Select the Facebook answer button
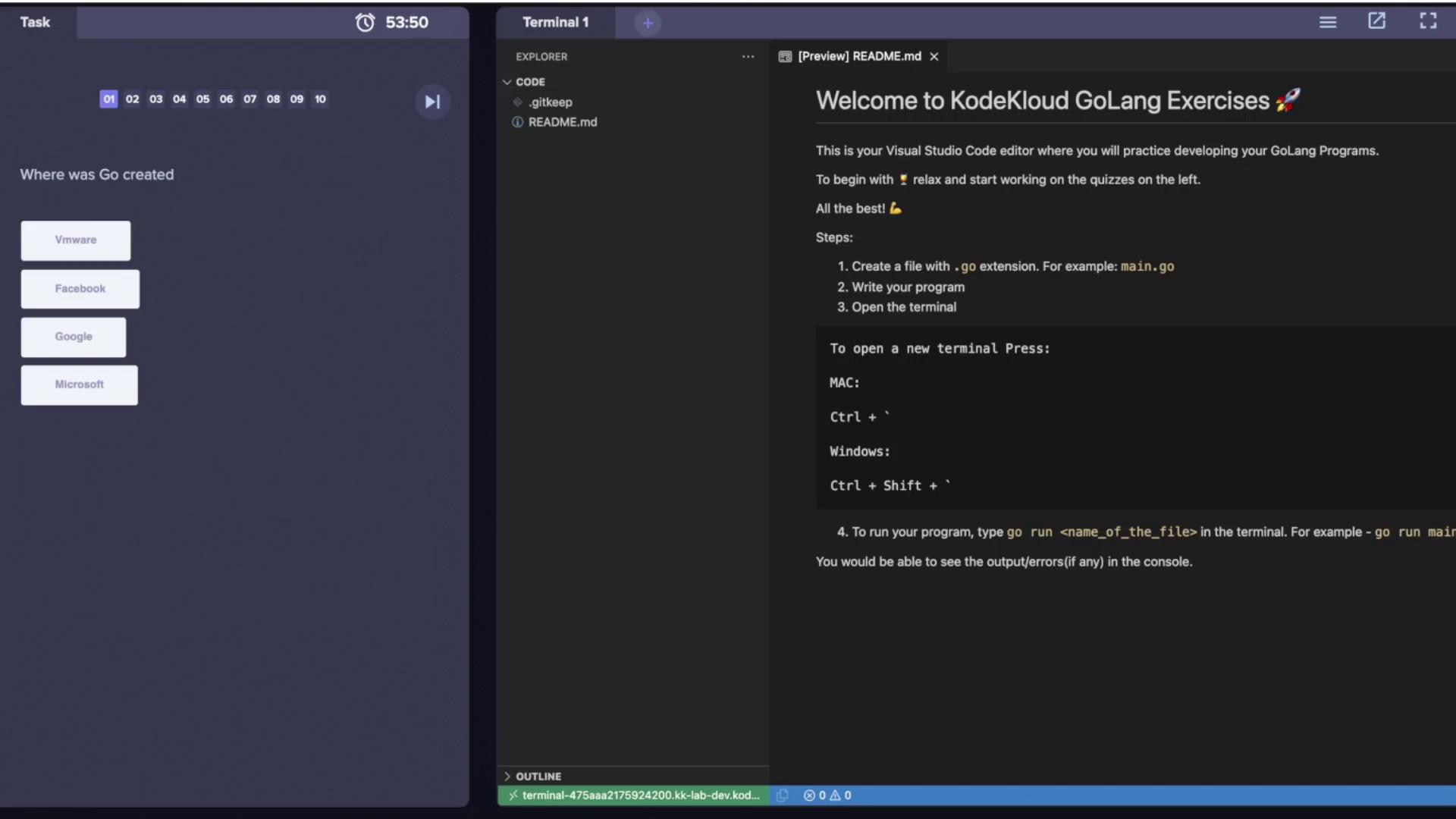The width and height of the screenshot is (1456, 819). click(80, 289)
